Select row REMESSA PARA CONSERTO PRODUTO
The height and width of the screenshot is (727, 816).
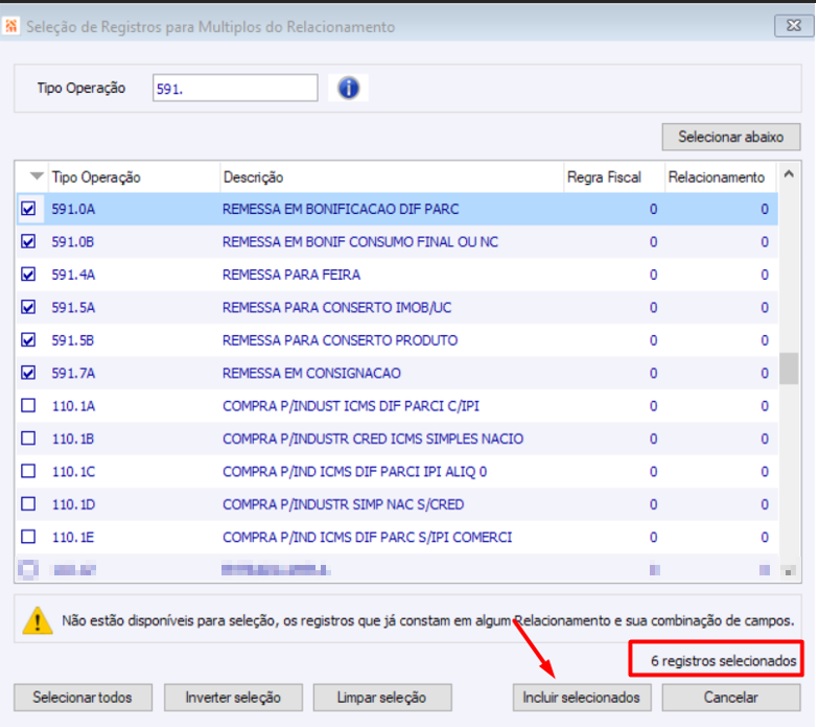(x=397, y=340)
